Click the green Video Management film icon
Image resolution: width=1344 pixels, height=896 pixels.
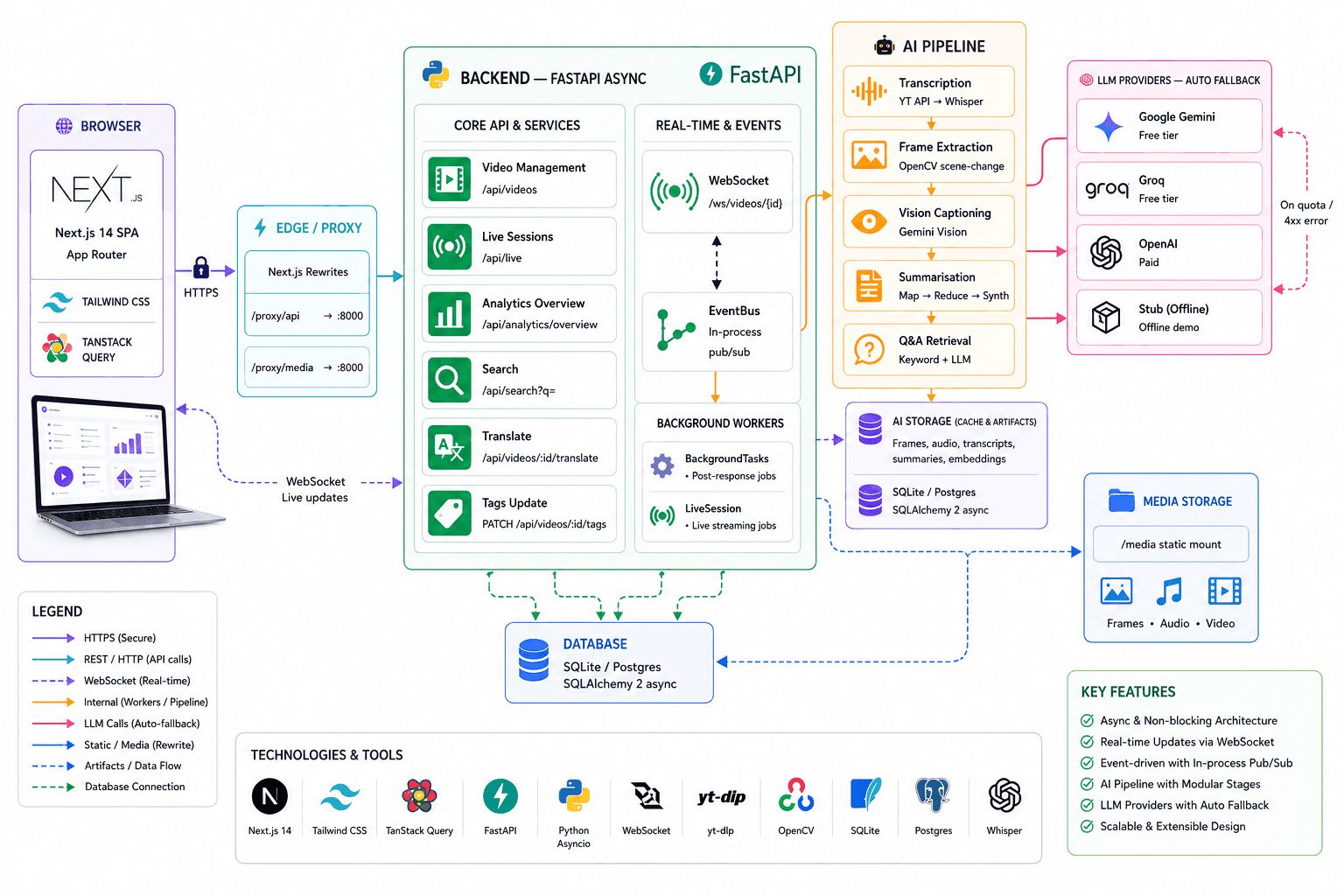click(x=449, y=179)
